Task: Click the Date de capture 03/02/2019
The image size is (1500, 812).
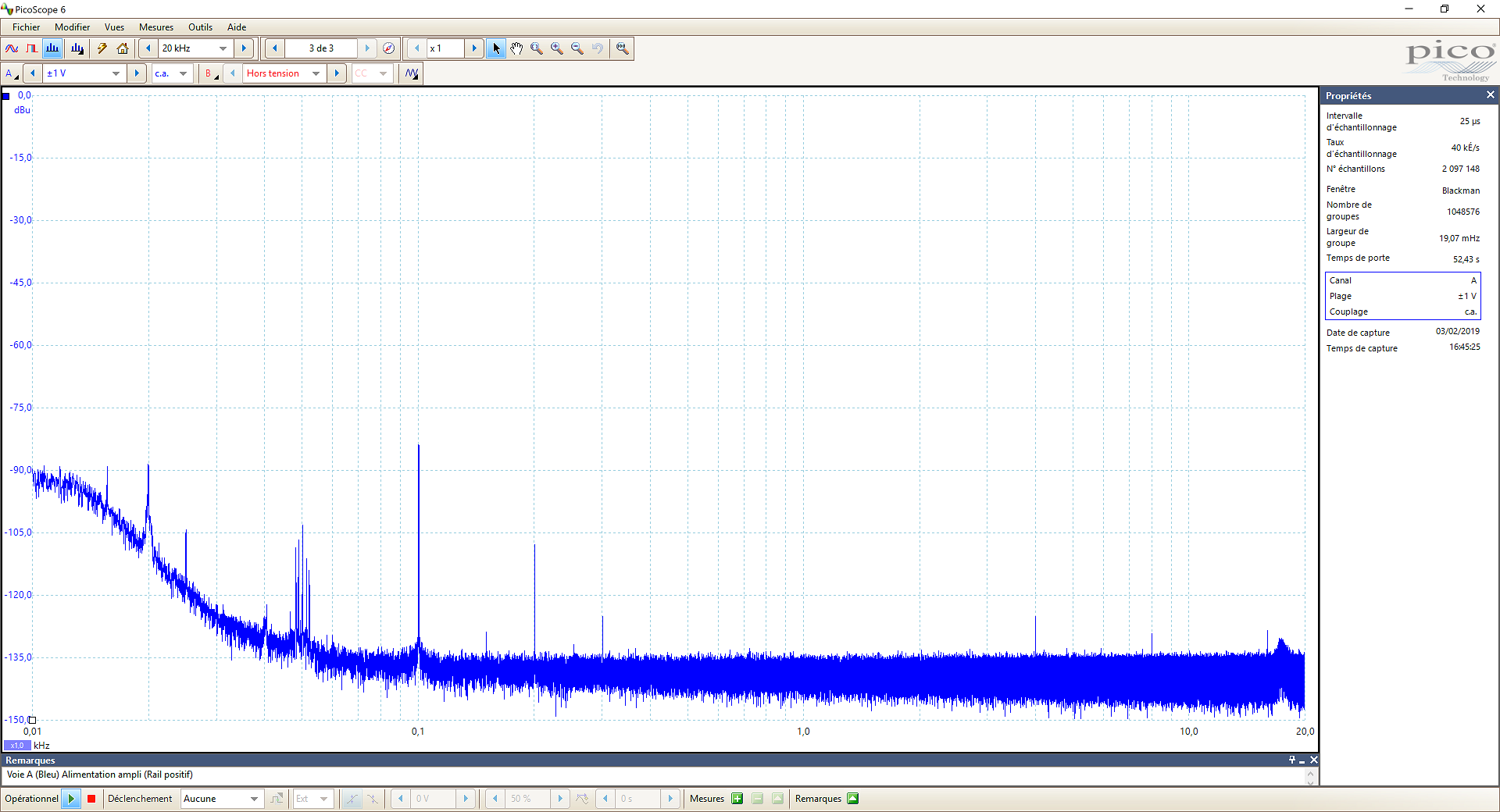Action: coord(1457,331)
